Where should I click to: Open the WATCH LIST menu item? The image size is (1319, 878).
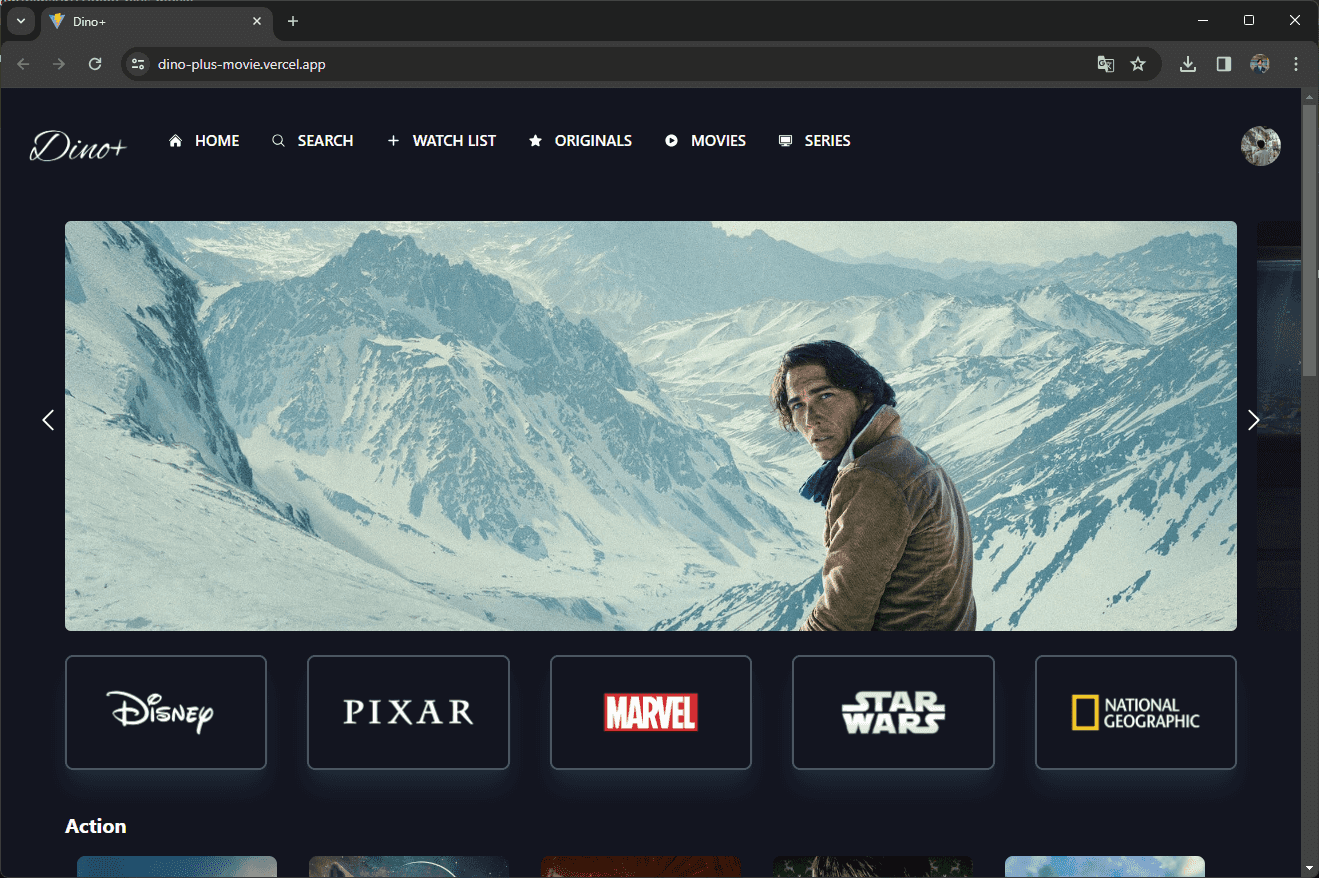[441, 141]
